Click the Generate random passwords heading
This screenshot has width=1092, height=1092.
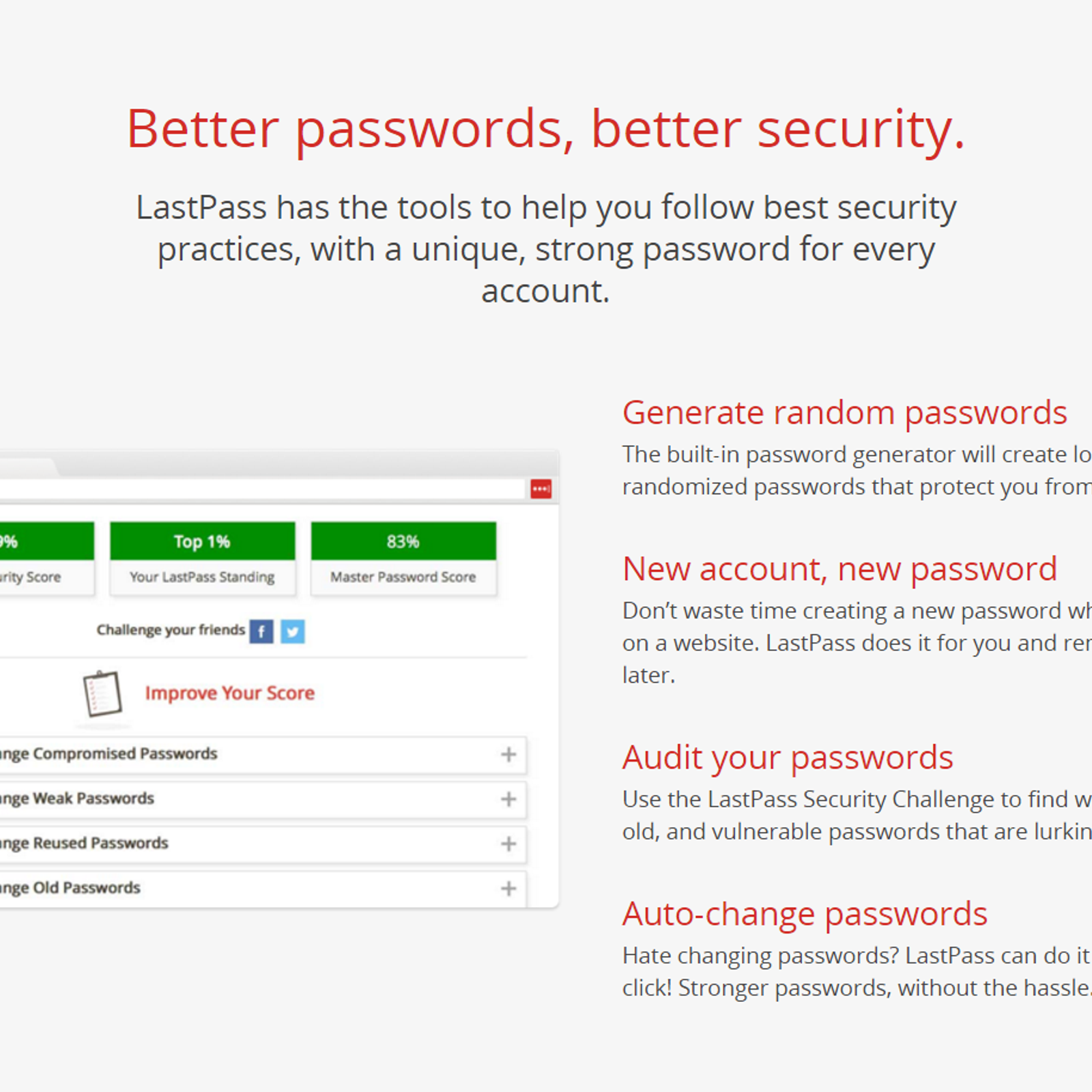[845, 413]
